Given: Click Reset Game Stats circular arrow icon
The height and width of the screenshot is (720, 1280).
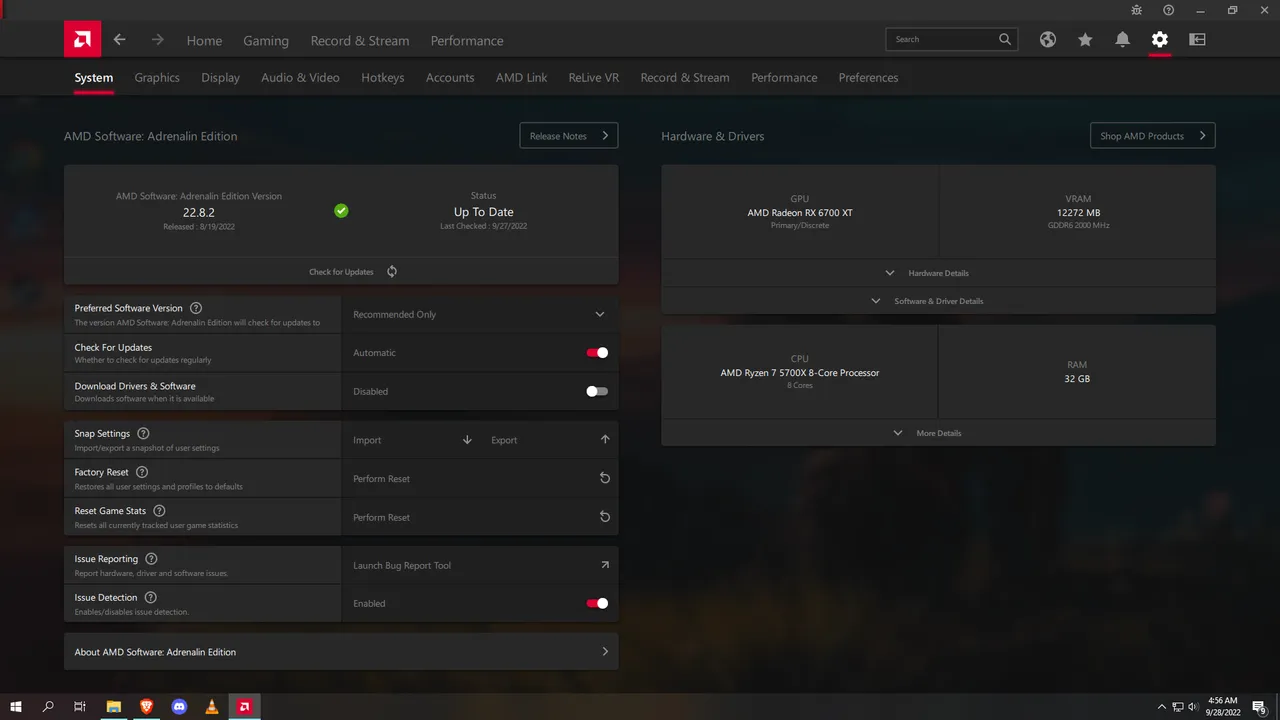Looking at the screenshot, I should tap(605, 517).
